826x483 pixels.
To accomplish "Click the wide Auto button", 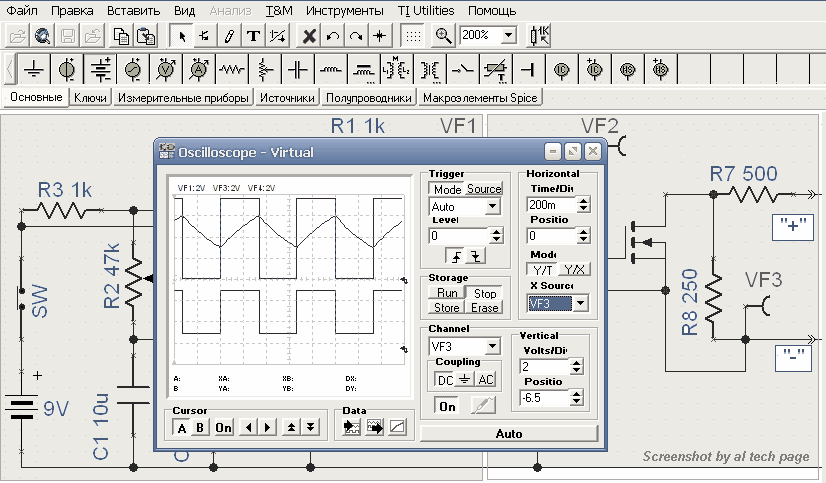I will [x=509, y=434].
